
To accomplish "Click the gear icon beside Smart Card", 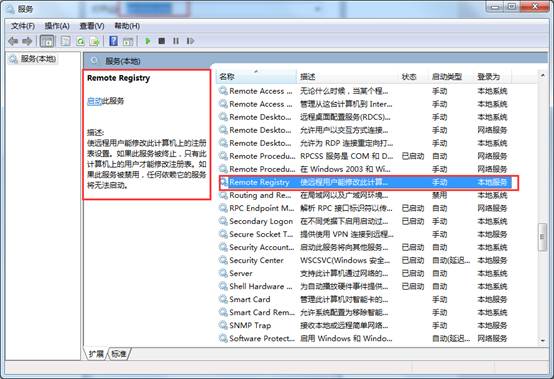I will tap(223, 300).
